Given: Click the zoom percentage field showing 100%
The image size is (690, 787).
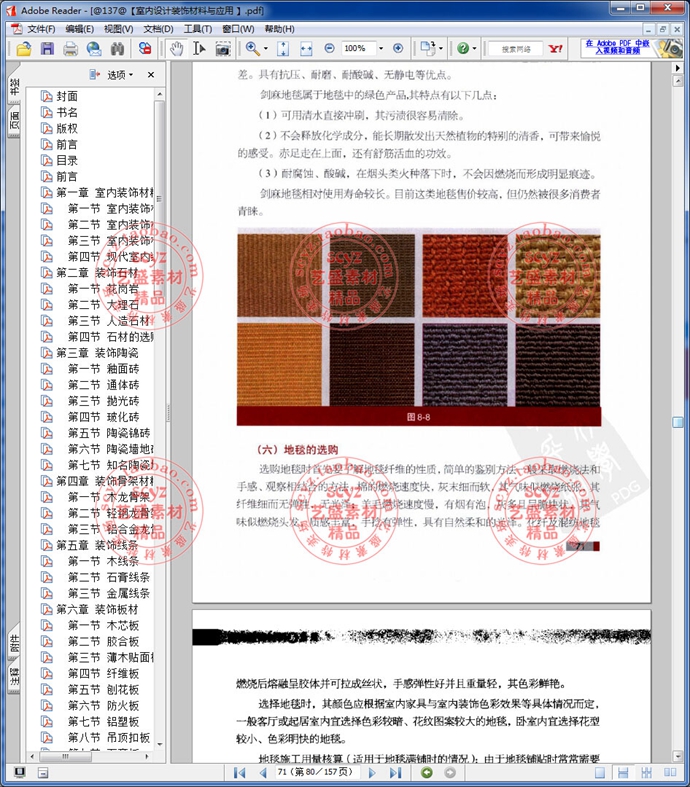Looking at the screenshot, I should (x=357, y=48).
